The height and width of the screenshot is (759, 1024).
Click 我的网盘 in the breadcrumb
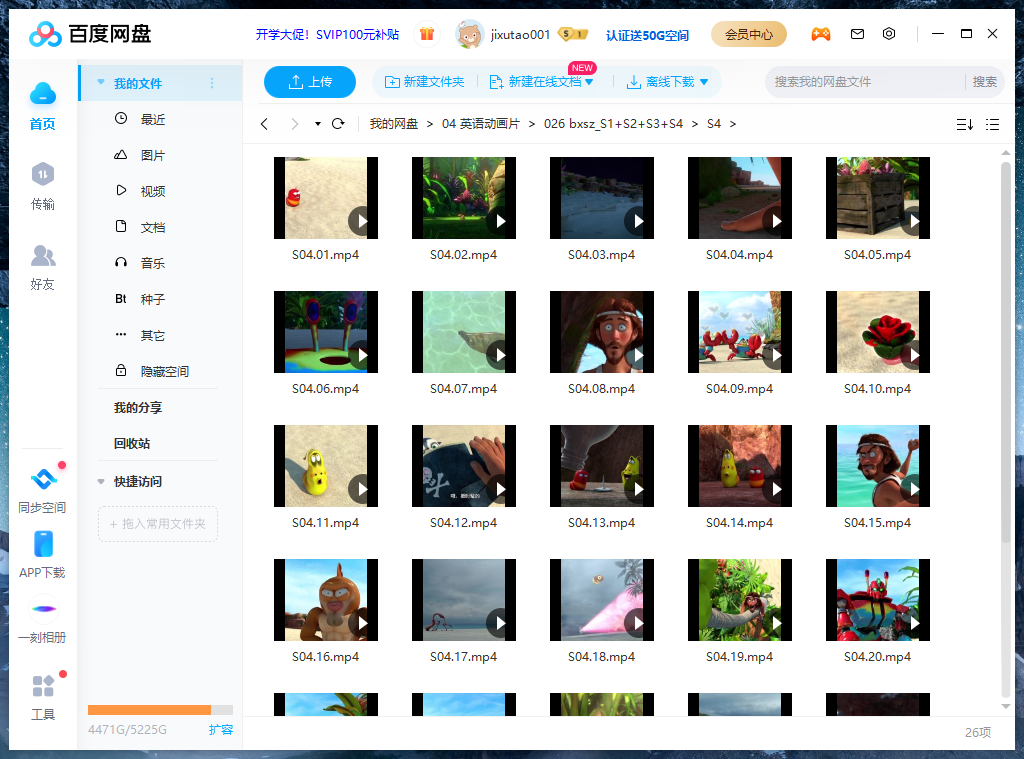point(394,123)
